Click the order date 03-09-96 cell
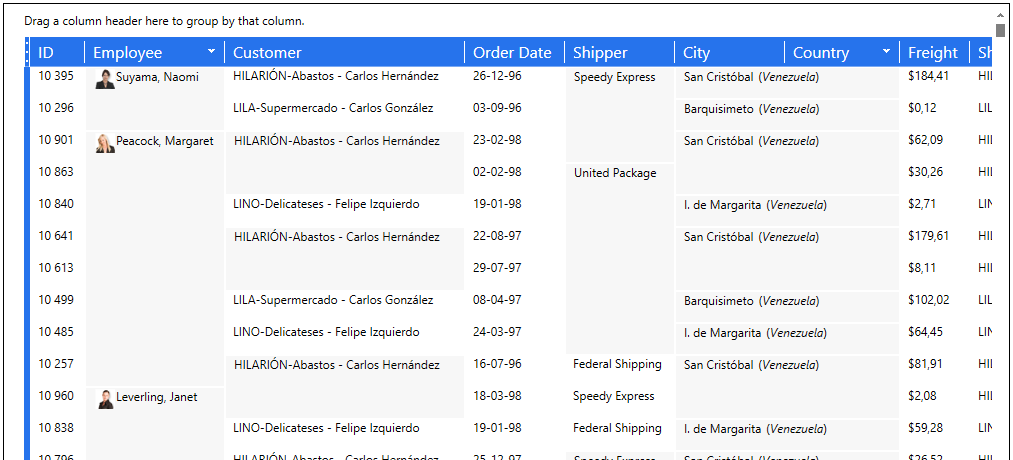This screenshot has height=460, width=1013. pos(497,108)
